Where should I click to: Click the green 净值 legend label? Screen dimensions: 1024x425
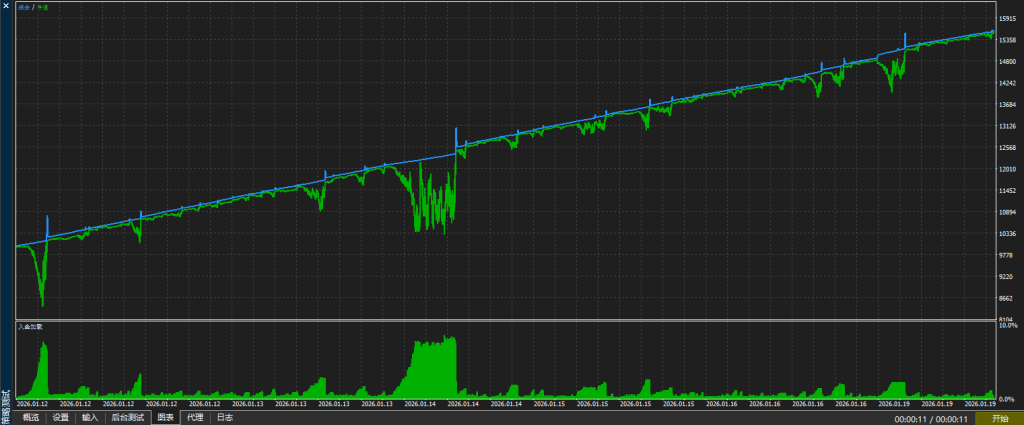39,8
